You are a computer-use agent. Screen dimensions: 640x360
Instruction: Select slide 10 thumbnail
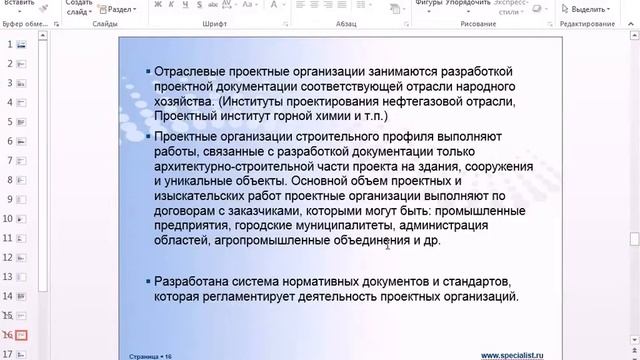[x=21, y=219]
